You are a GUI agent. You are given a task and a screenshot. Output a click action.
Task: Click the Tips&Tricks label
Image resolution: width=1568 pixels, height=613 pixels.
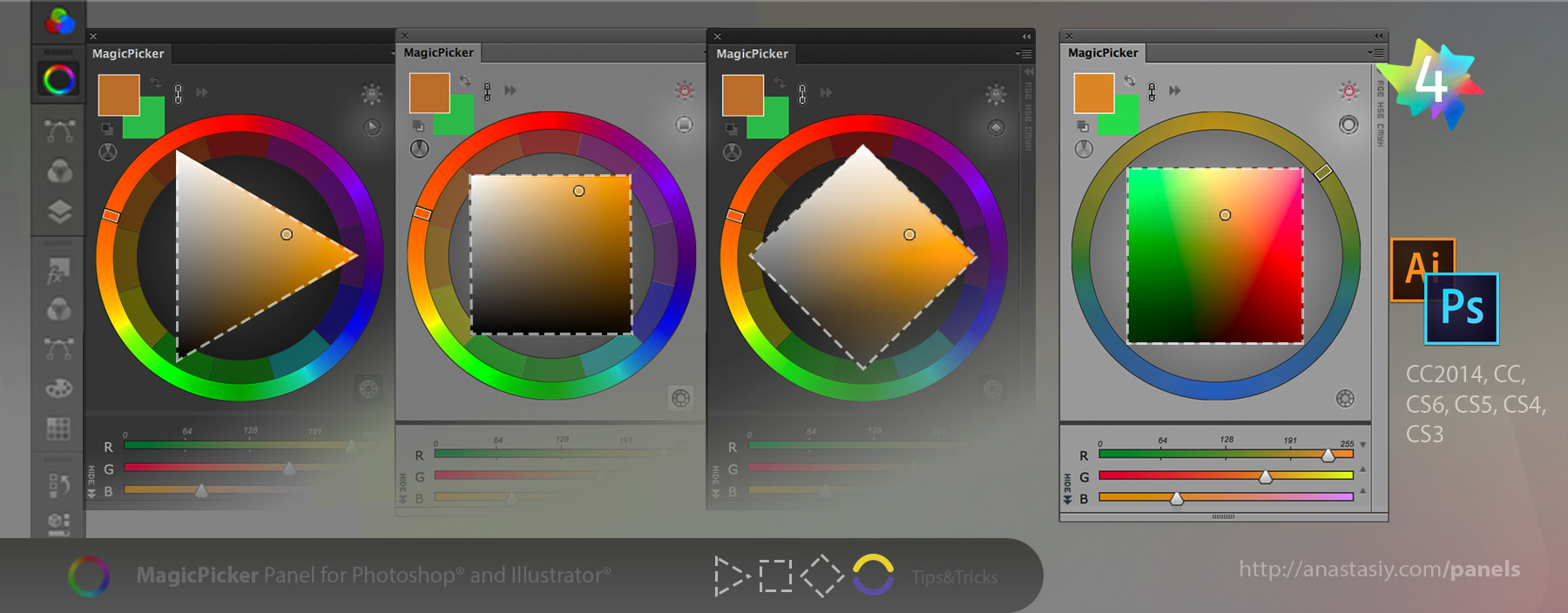pyautogui.click(x=955, y=577)
